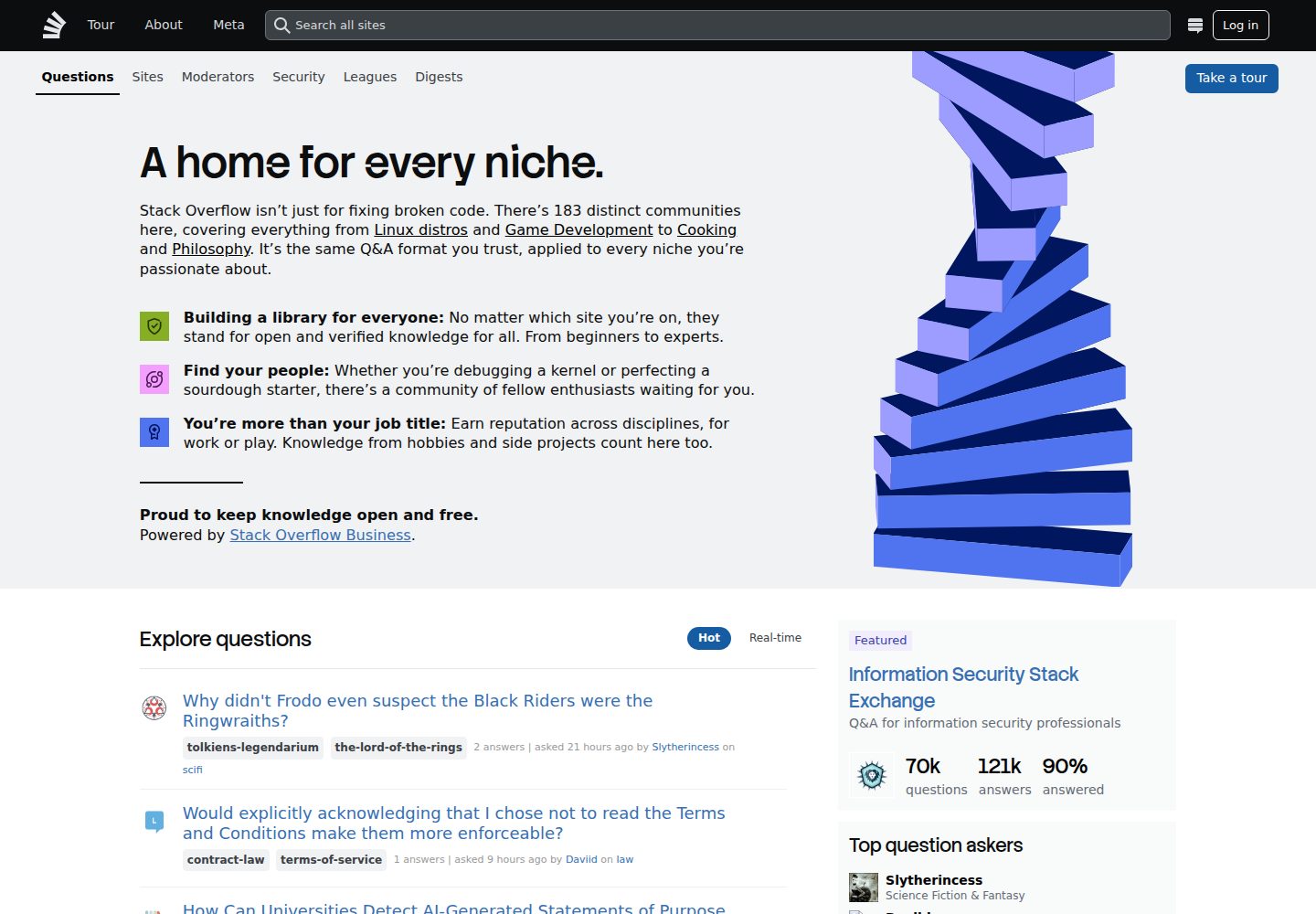Switch to the Moderators tab

point(218,77)
